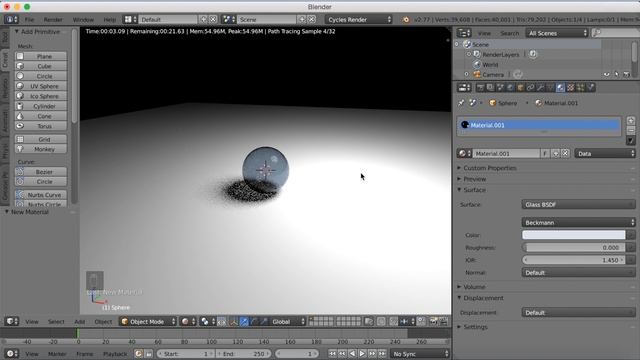
Task: Click the Grid mesh icon
Action: pos(20,139)
